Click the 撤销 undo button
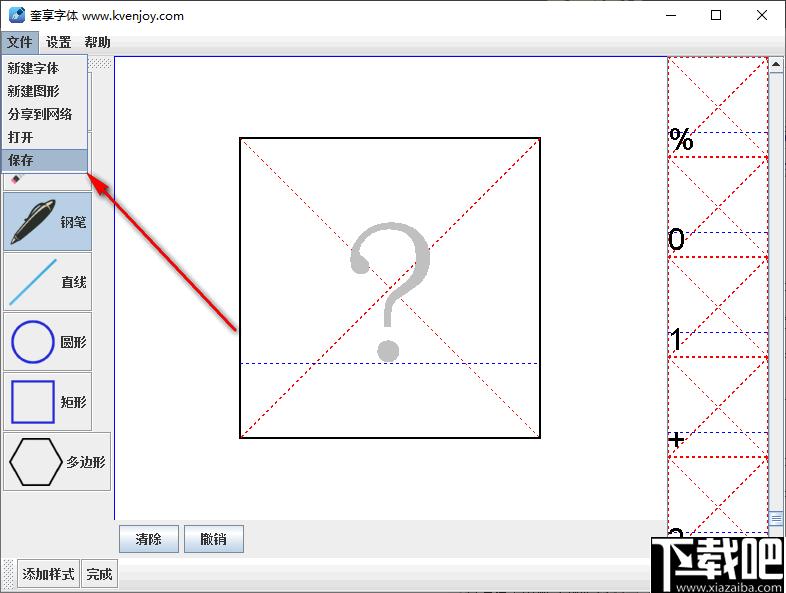This screenshot has width=786, height=593. [x=214, y=539]
